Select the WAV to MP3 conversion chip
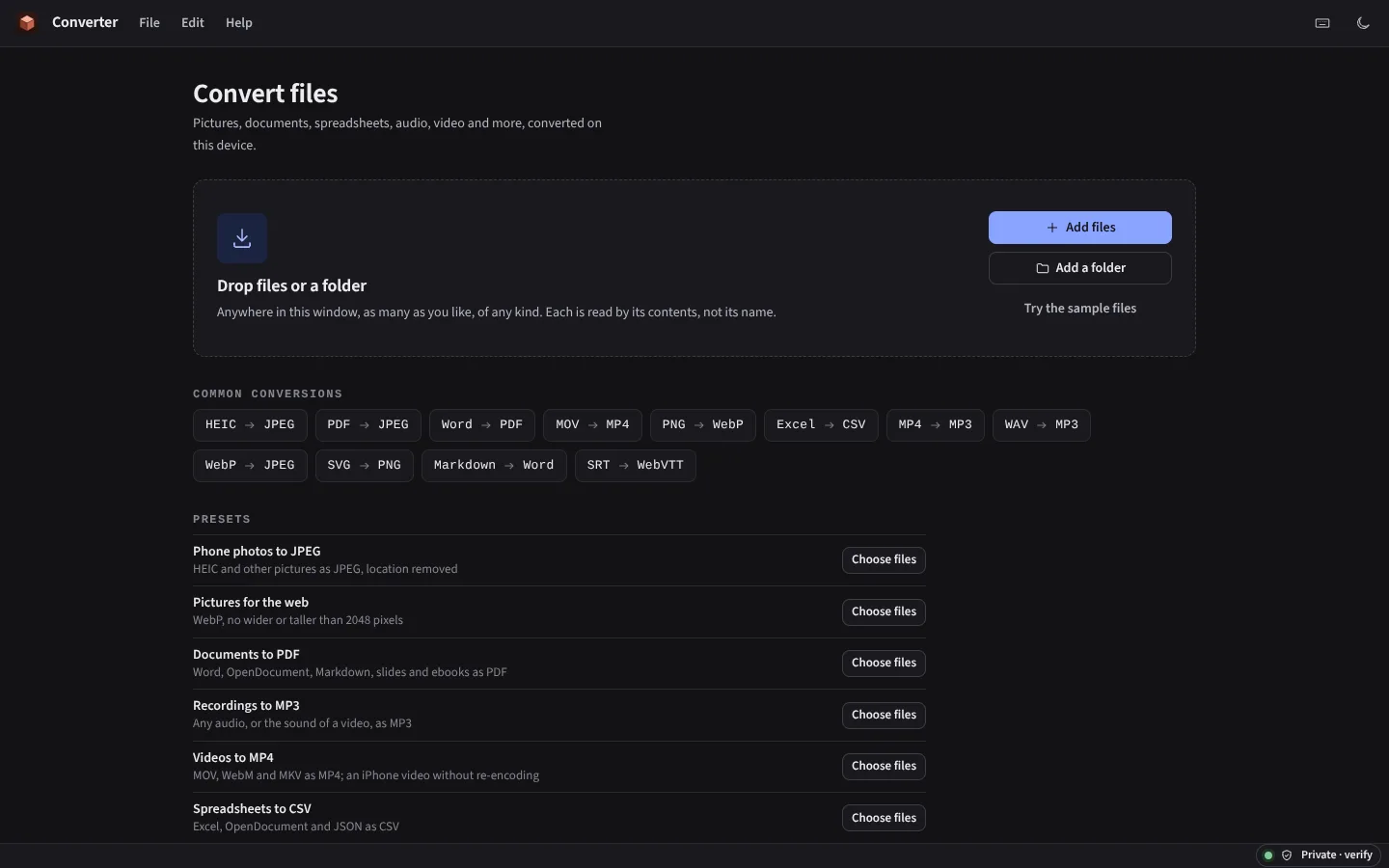Screen dimensions: 1389x868 [x=1042, y=425]
